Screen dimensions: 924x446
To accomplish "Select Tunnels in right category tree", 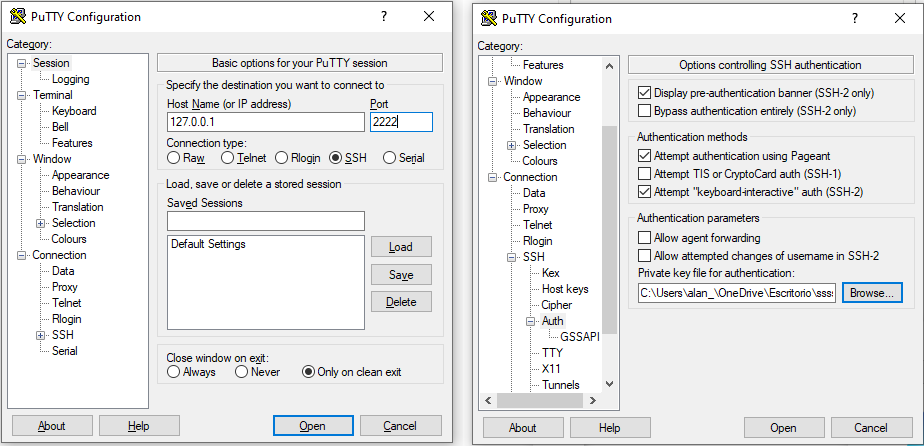I will click(x=561, y=385).
